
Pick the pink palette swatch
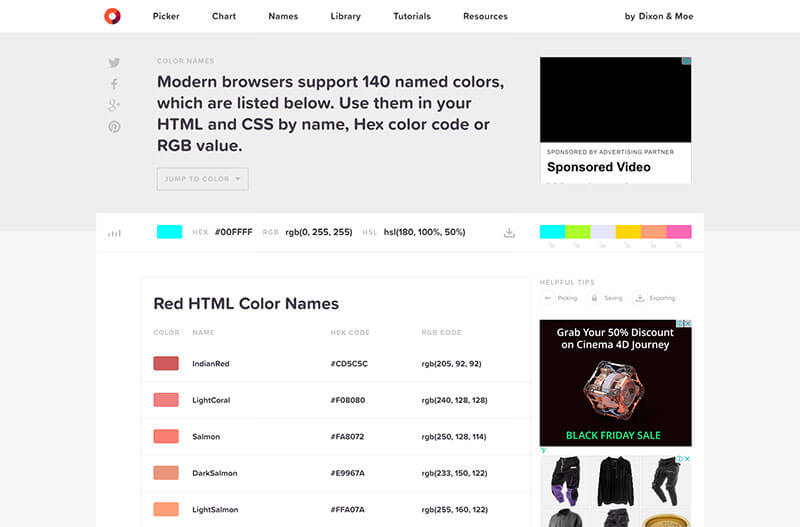tap(679, 232)
